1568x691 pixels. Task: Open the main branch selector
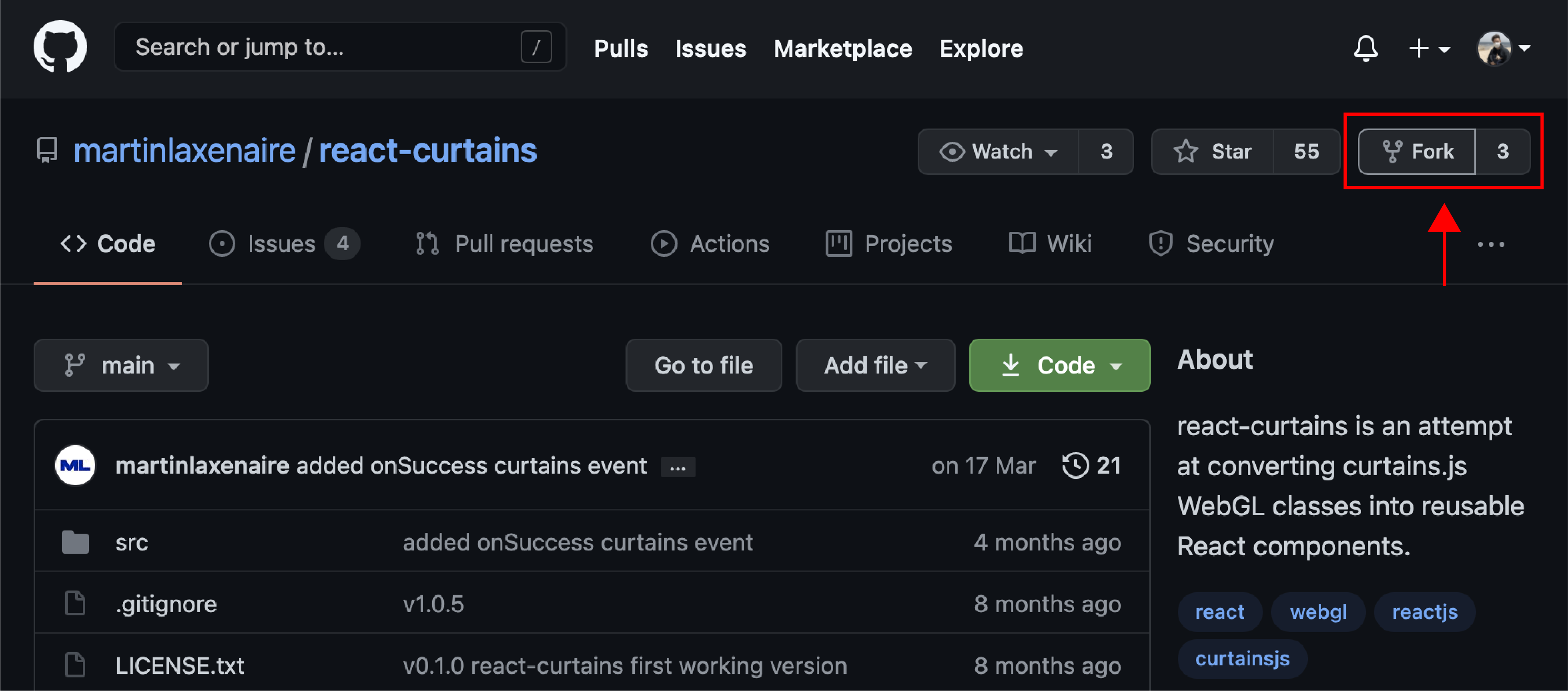pos(121,365)
